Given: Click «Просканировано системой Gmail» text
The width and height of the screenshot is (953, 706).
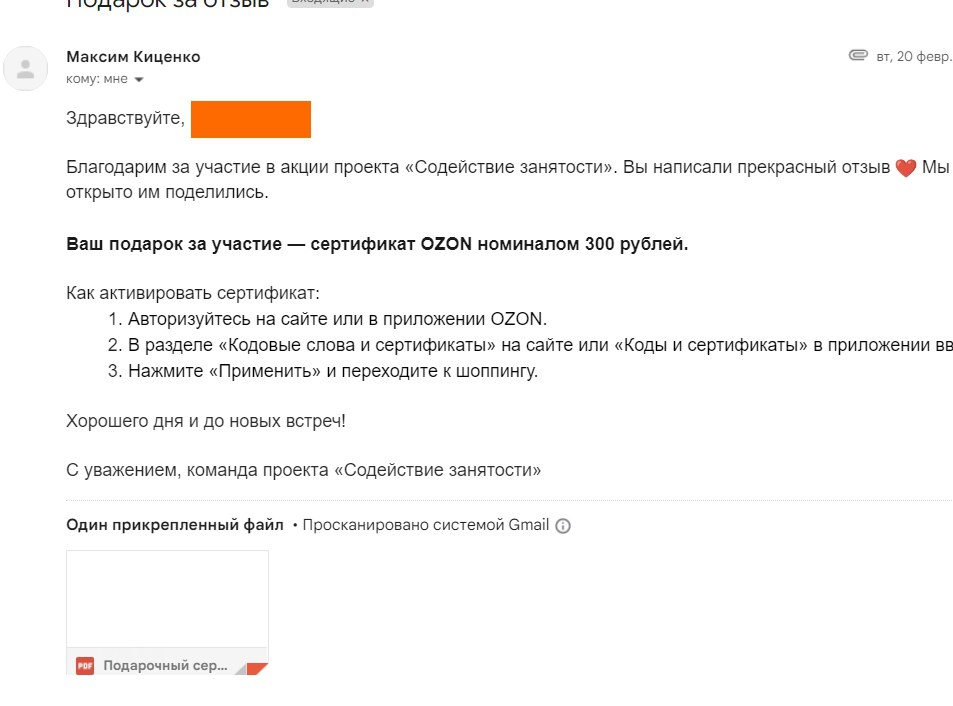Looking at the screenshot, I should (425, 525).
